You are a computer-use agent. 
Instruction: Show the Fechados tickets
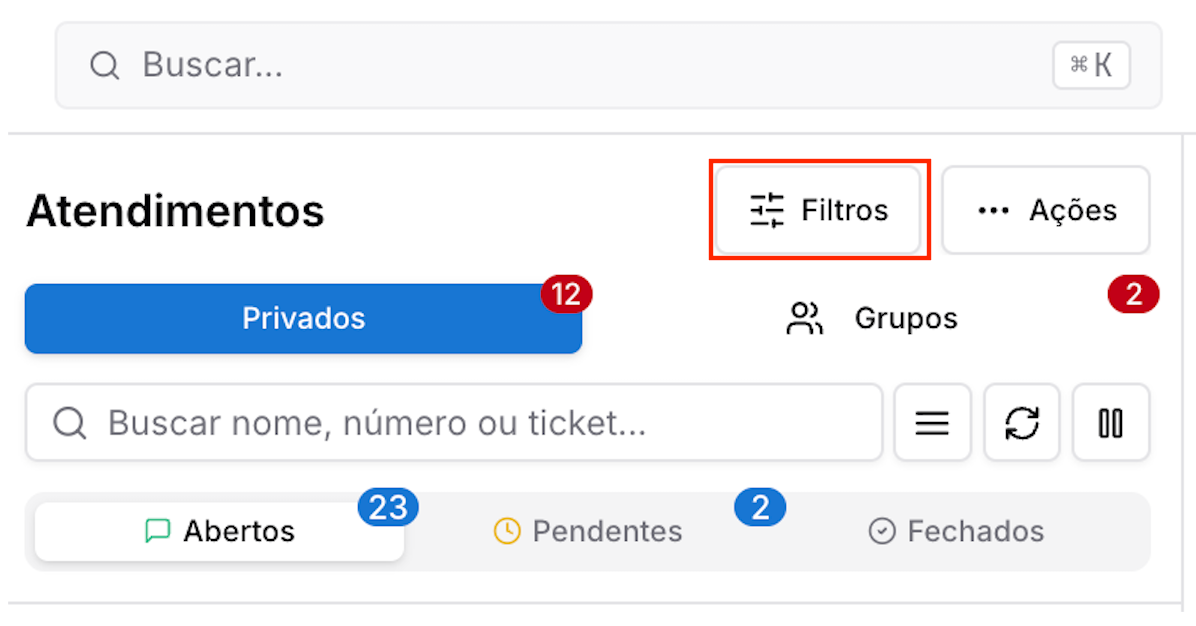[956, 531]
